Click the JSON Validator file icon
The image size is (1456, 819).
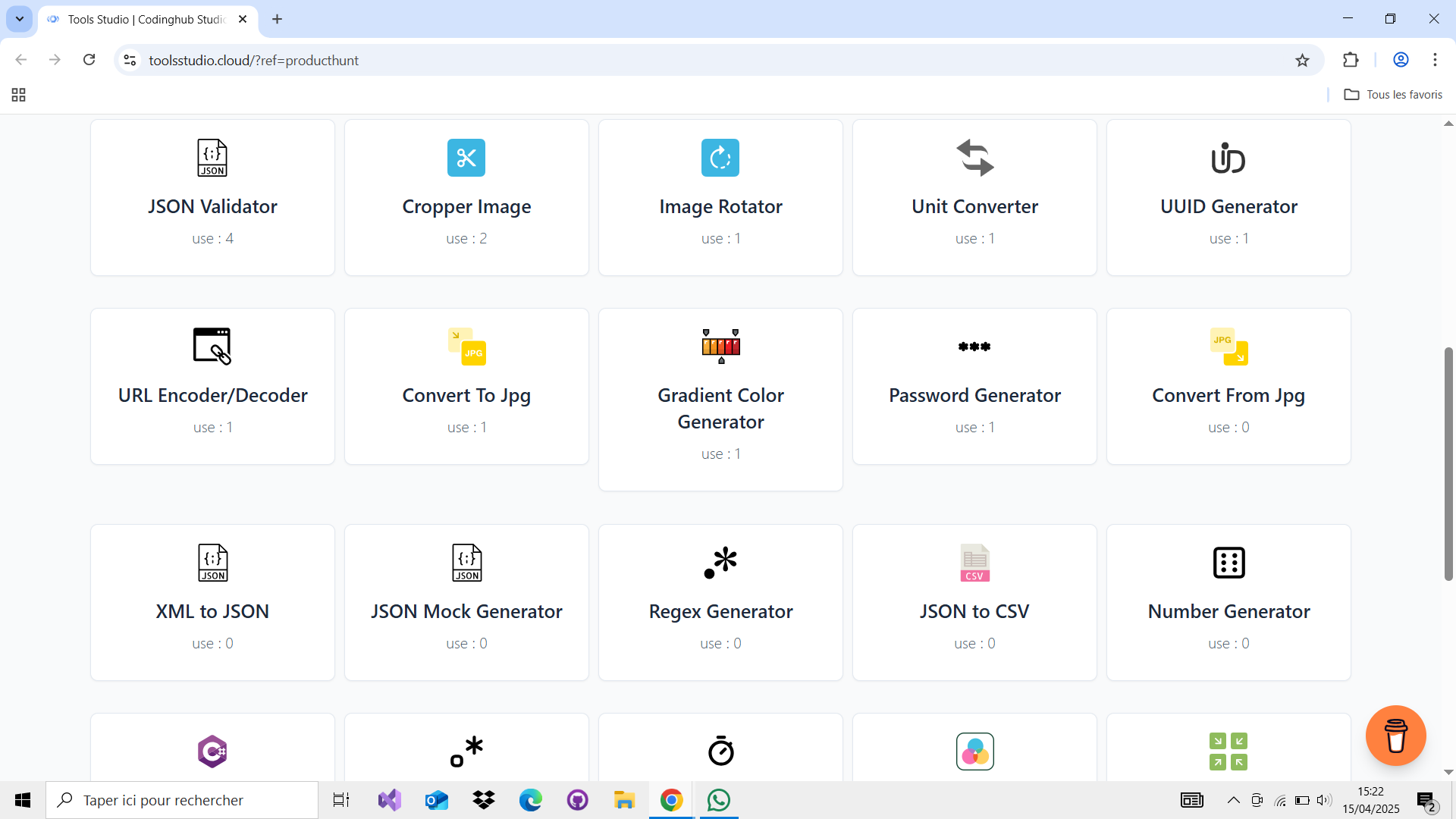[x=212, y=158]
